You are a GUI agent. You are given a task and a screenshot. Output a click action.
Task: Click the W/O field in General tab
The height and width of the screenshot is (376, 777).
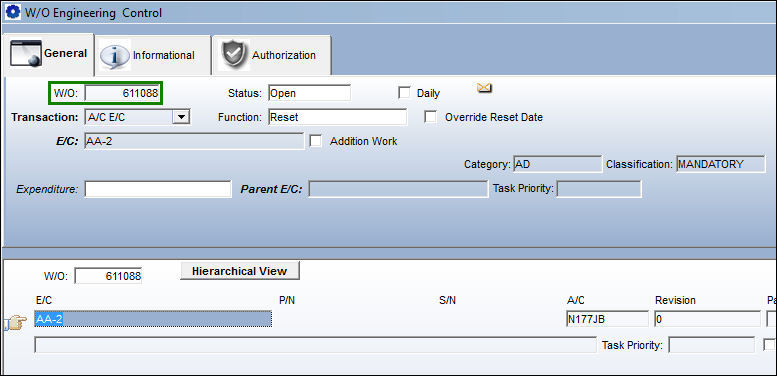(x=122, y=93)
